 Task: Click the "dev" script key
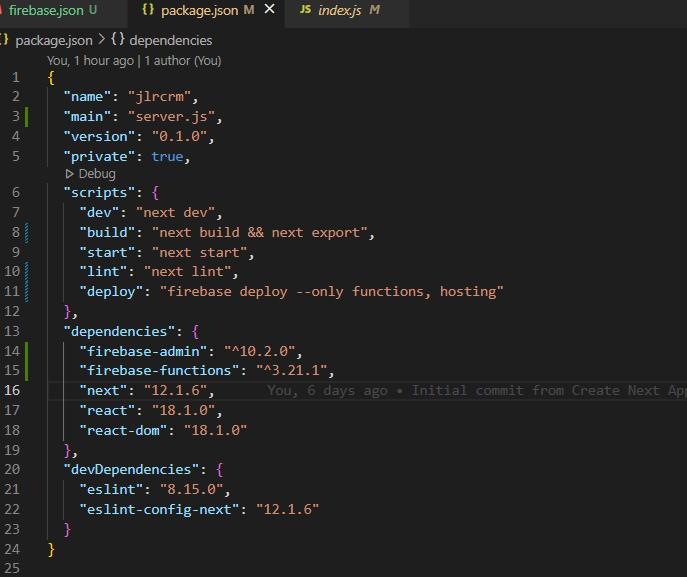pos(99,213)
